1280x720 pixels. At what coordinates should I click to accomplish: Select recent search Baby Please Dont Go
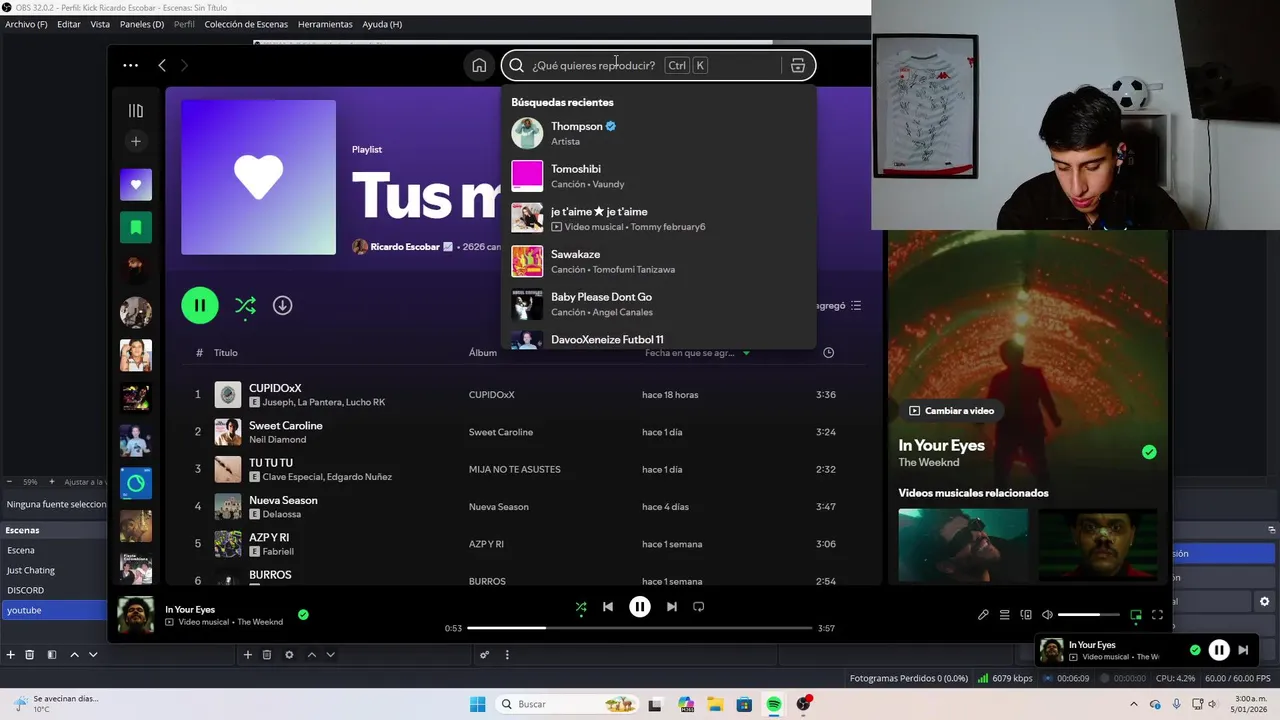[658, 304]
